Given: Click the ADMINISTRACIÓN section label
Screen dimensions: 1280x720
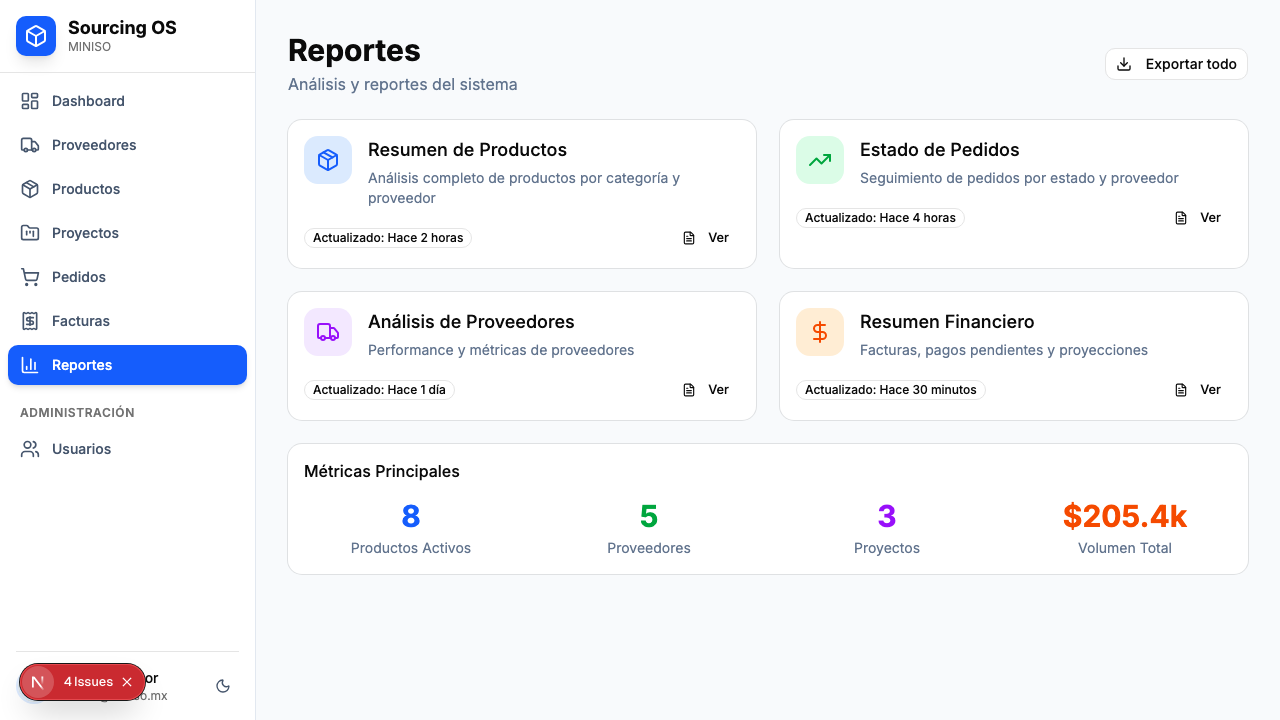Looking at the screenshot, I should click(77, 412).
